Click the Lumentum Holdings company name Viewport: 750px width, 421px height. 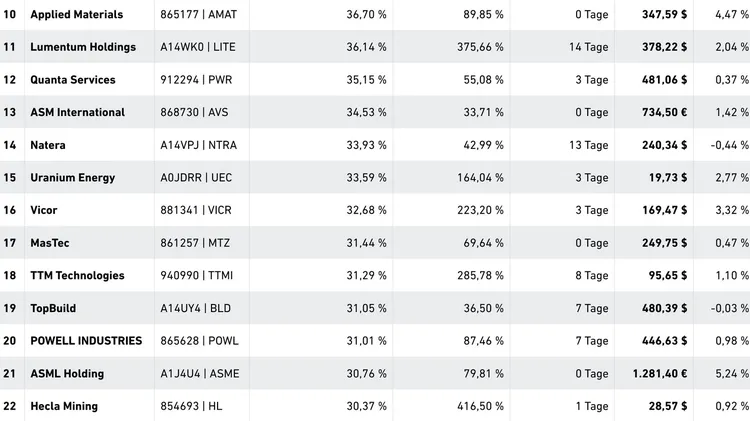click(x=83, y=47)
